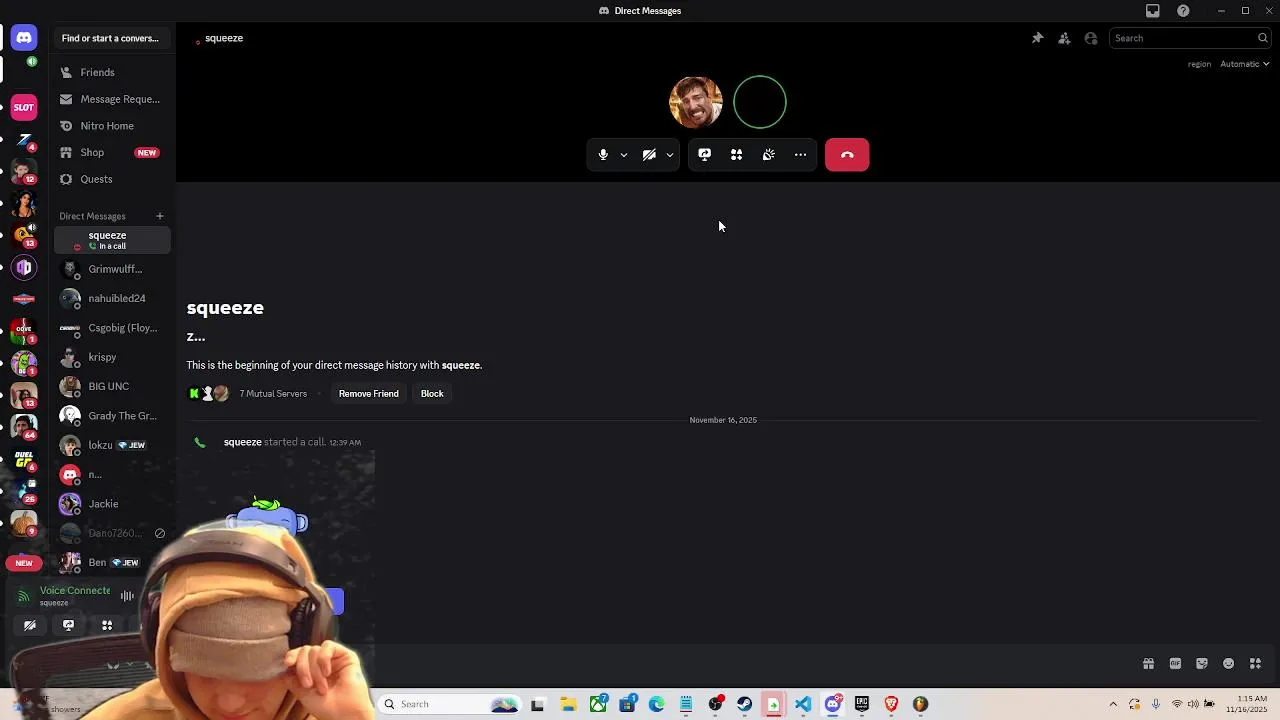The width and height of the screenshot is (1280, 720).
Task: Launch activity from voice connected panel
Action: (x=107, y=626)
